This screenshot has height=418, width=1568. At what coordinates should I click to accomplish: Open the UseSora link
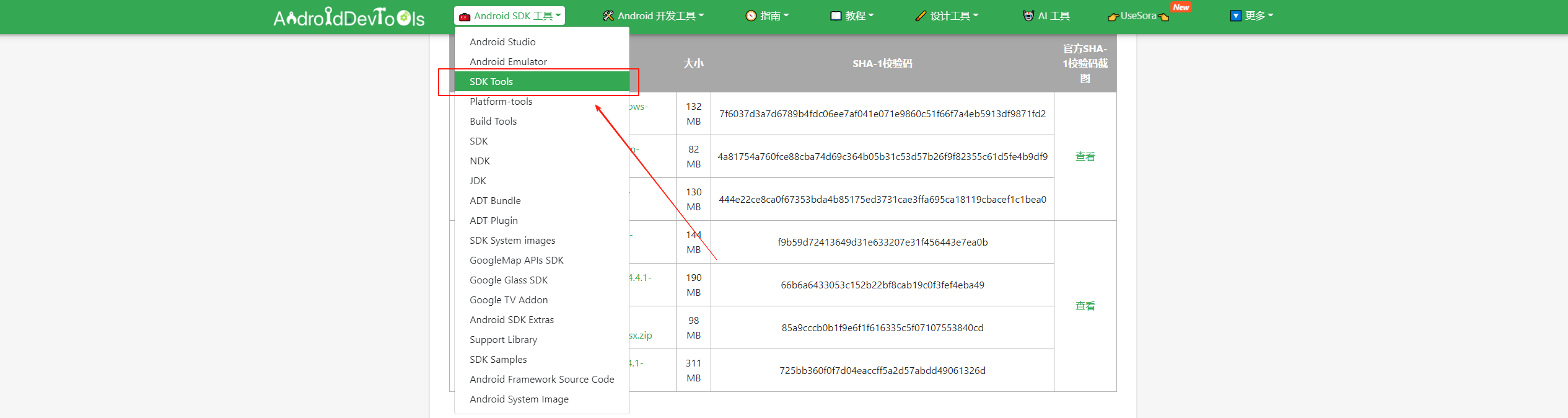pos(1139,16)
